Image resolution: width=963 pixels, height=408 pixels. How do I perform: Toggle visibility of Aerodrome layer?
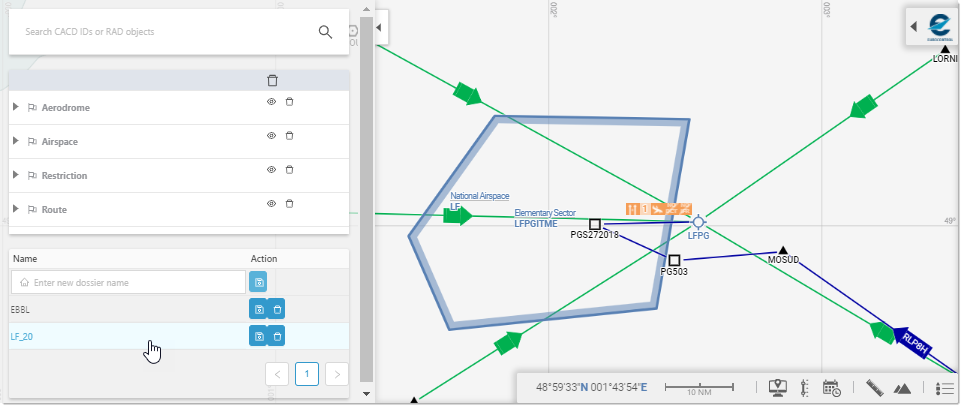[271, 102]
